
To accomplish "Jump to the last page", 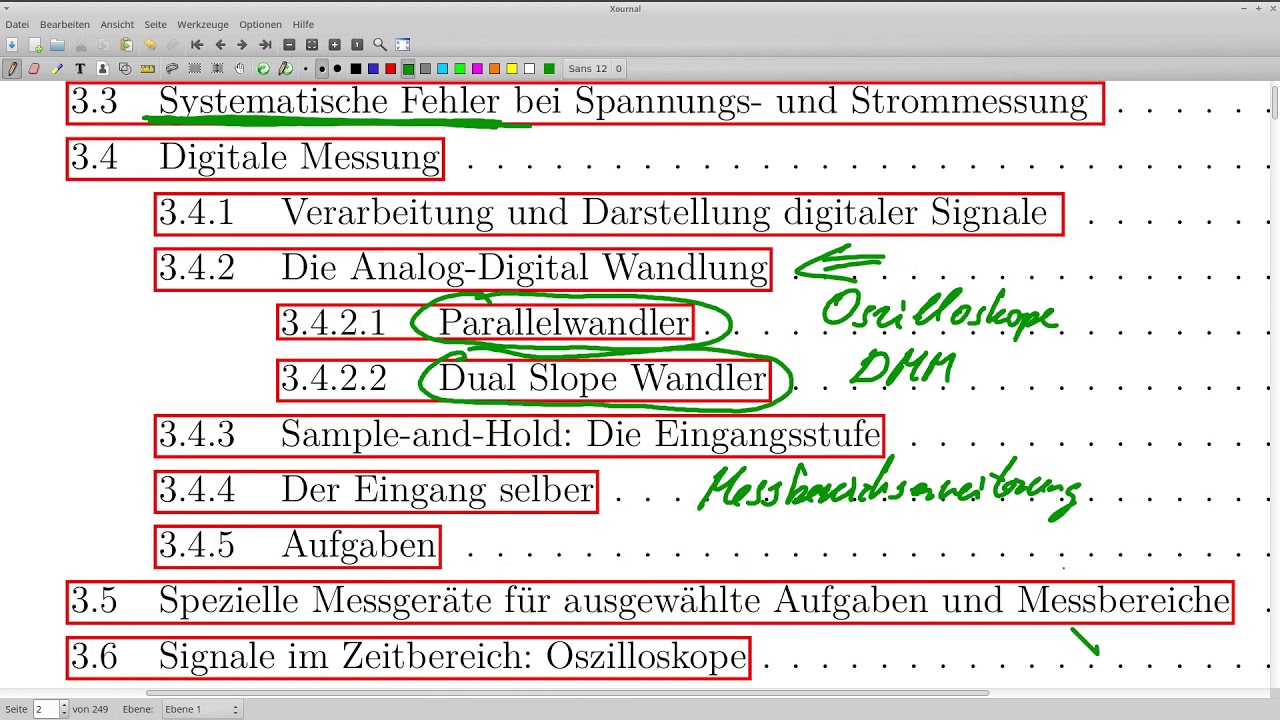I will [x=265, y=45].
